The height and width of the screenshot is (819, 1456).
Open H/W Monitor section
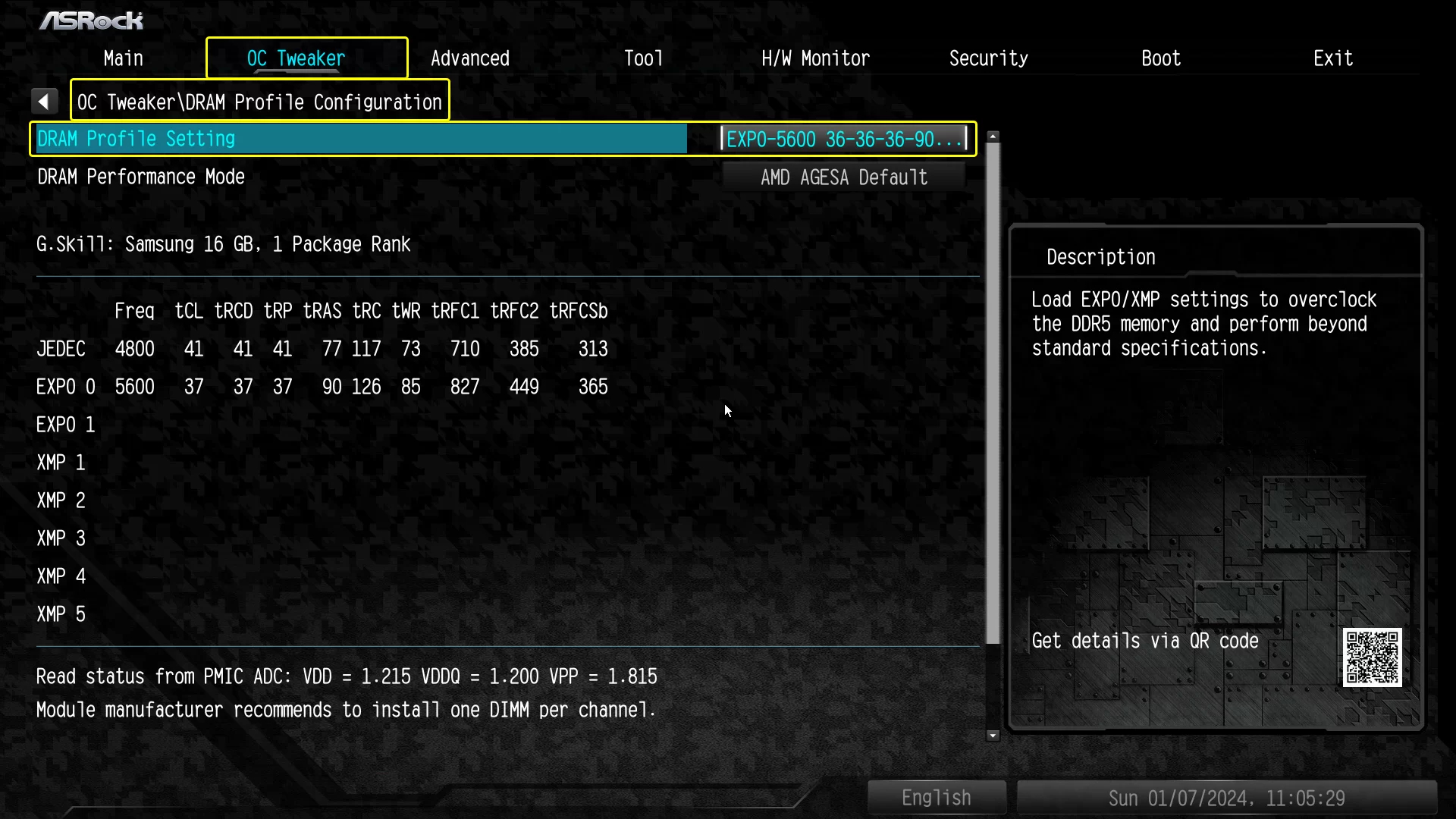click(x=815, y=58)
